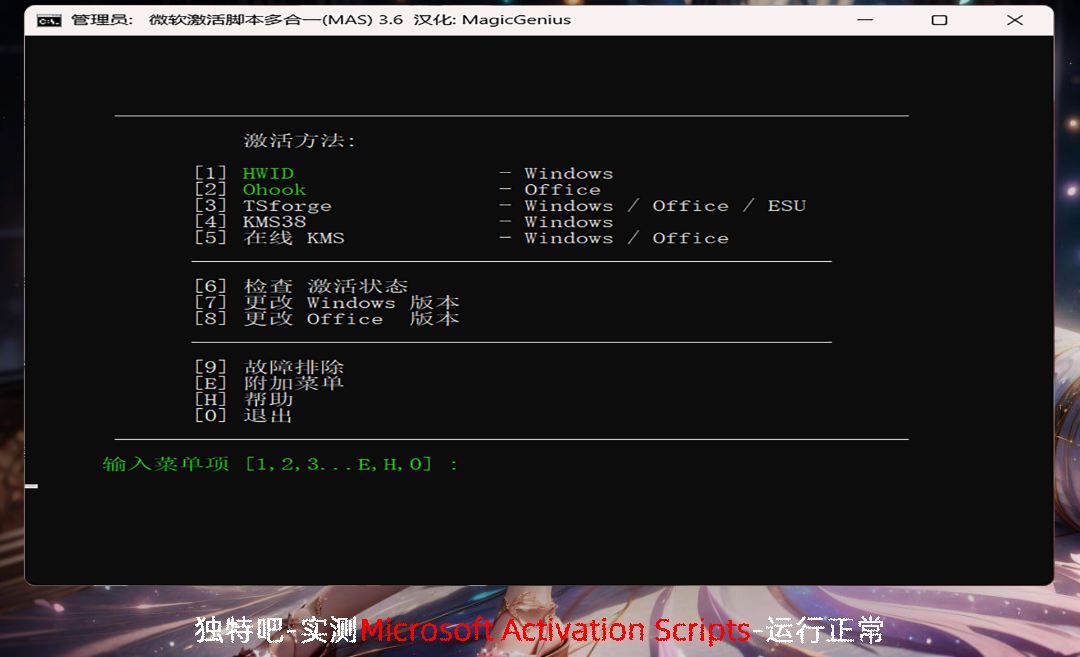The width and height of the screenshot is (1080, 657).
Task: Click the 检查 激活状态 entry
Action: point(325,287)
